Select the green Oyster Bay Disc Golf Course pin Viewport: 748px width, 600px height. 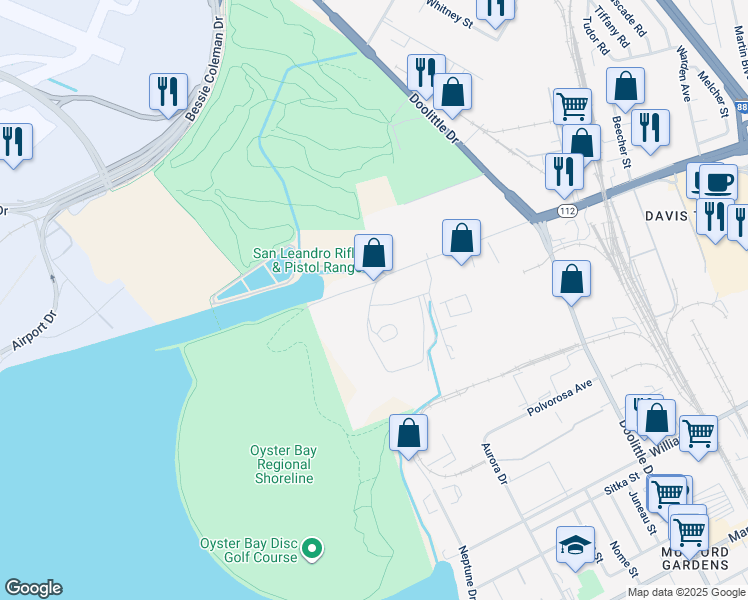tap(313, 548)
